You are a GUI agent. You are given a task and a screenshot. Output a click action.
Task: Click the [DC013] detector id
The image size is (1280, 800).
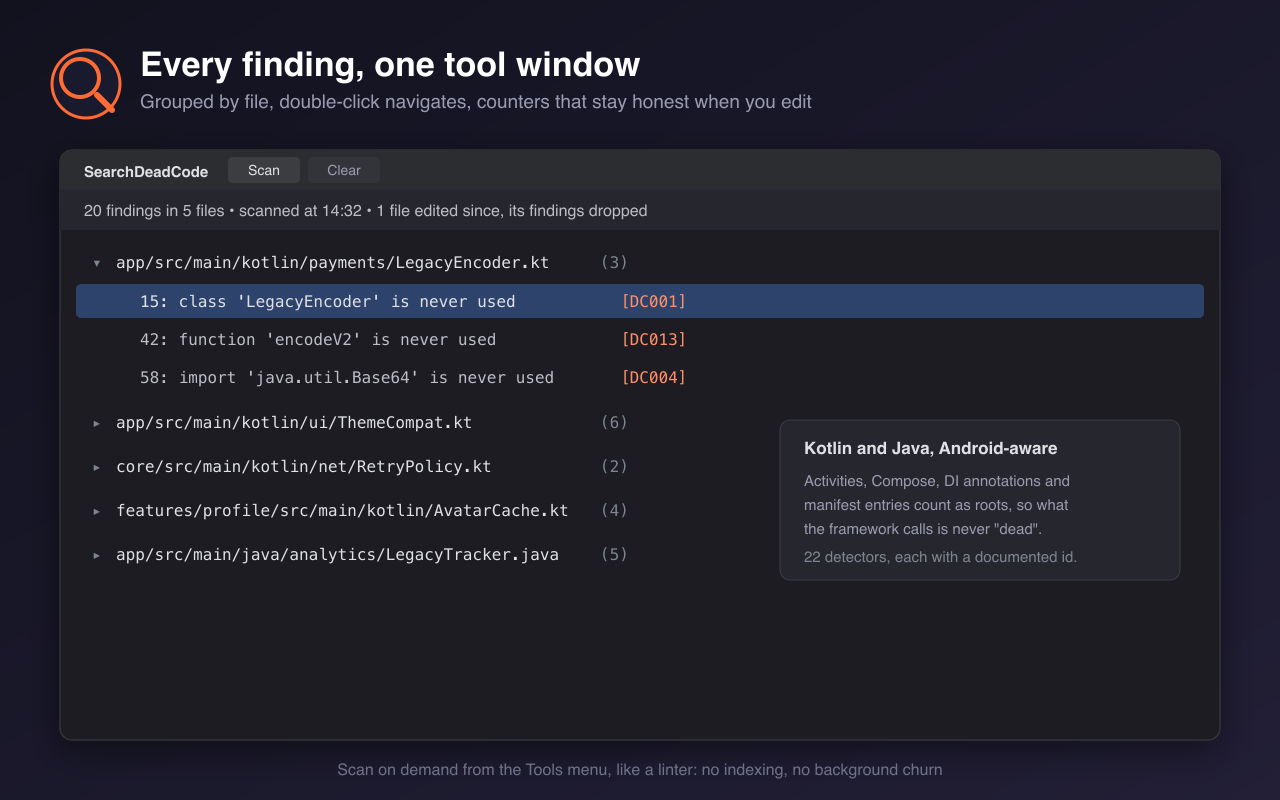[x=654, y=339]
